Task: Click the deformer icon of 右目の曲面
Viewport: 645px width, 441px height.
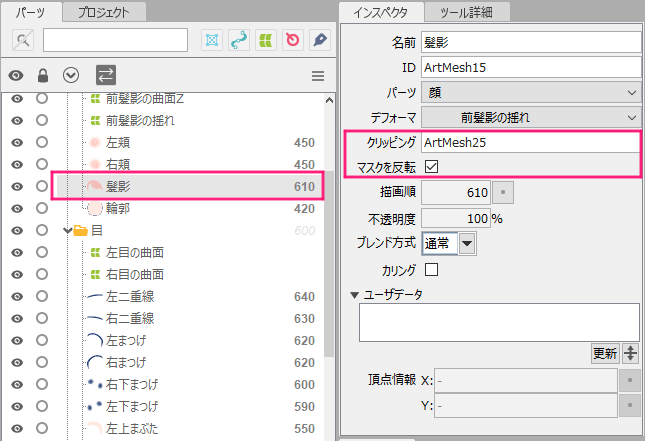Action: (x=95, y=274)
